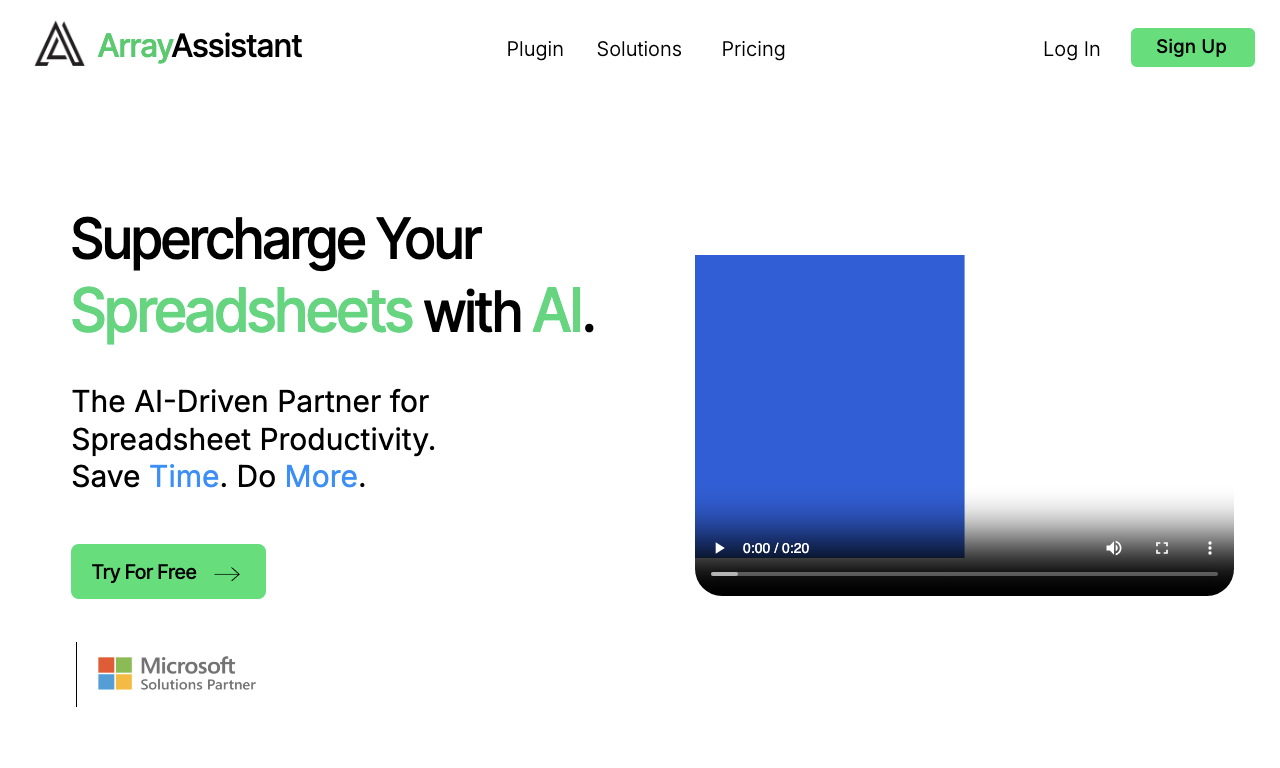Click the Log In link
The image size is (1280, 768).
(1071, 49)
